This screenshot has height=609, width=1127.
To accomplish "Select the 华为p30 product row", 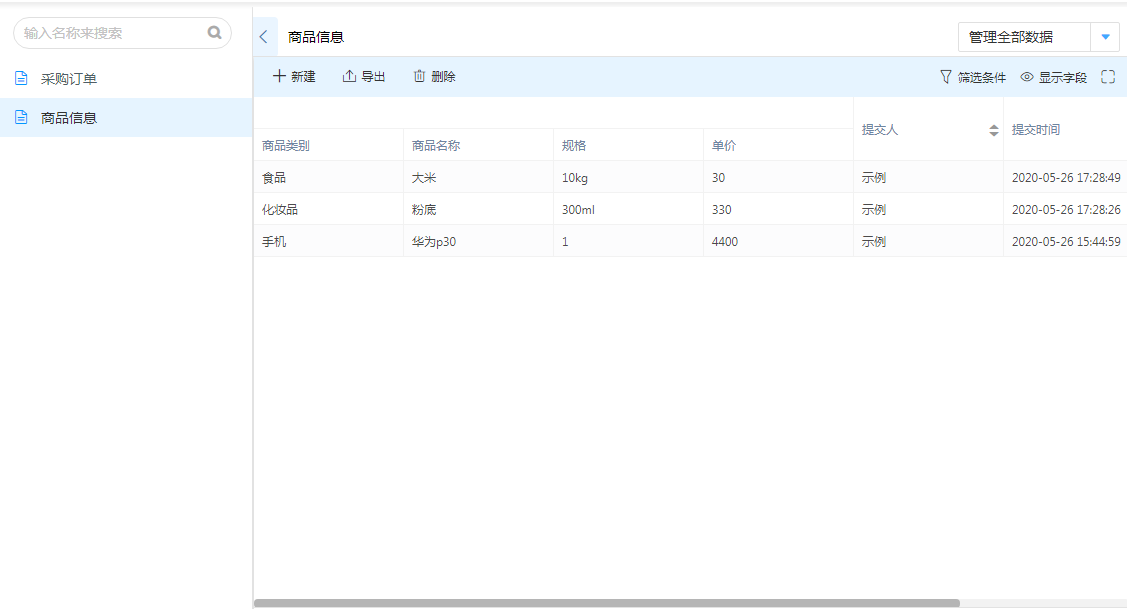I will [434, 242].
